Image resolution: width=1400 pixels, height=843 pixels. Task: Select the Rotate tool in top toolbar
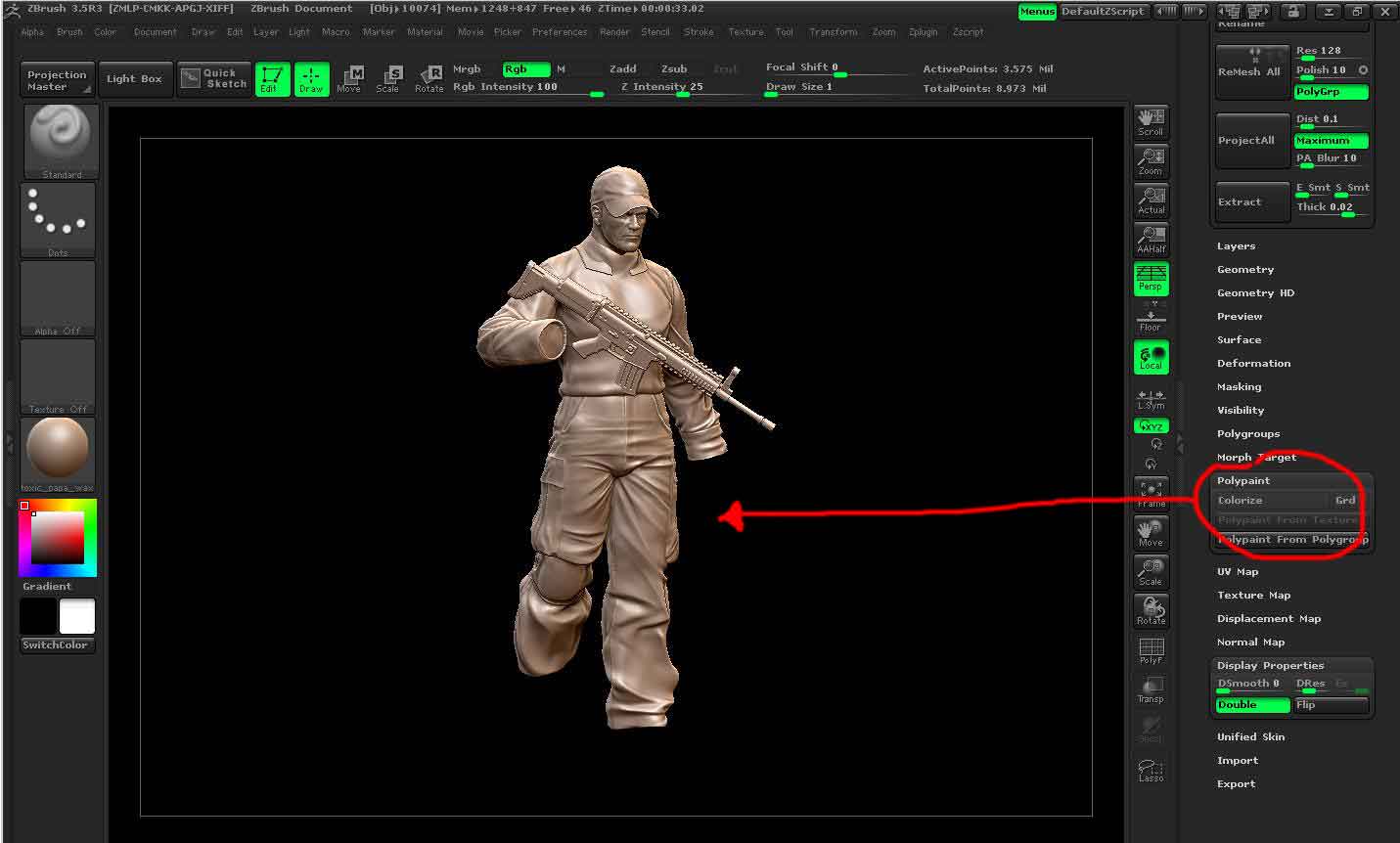click(x=429, y=78)
